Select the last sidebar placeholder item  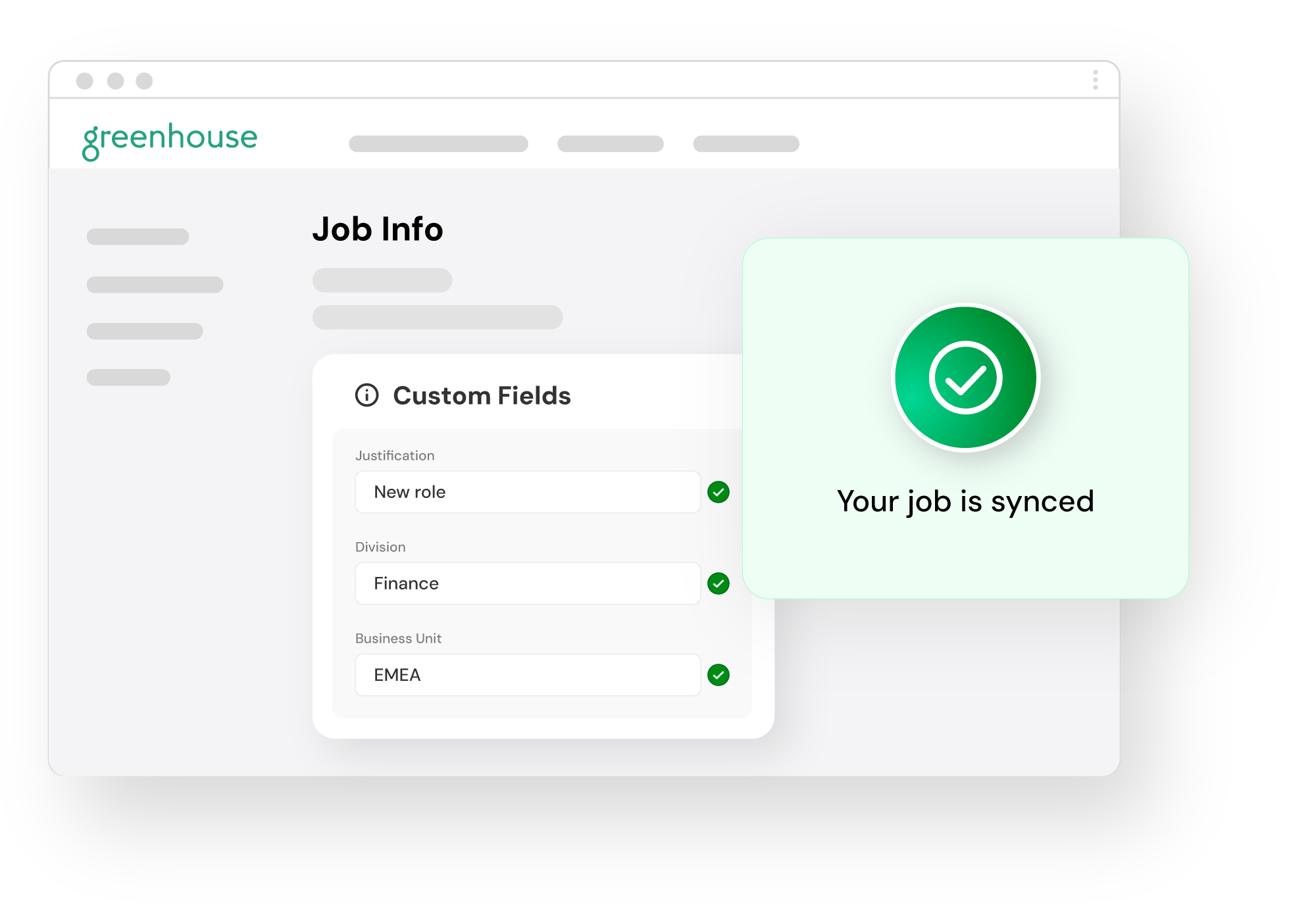pyautogui.click(x=128, y=377)
